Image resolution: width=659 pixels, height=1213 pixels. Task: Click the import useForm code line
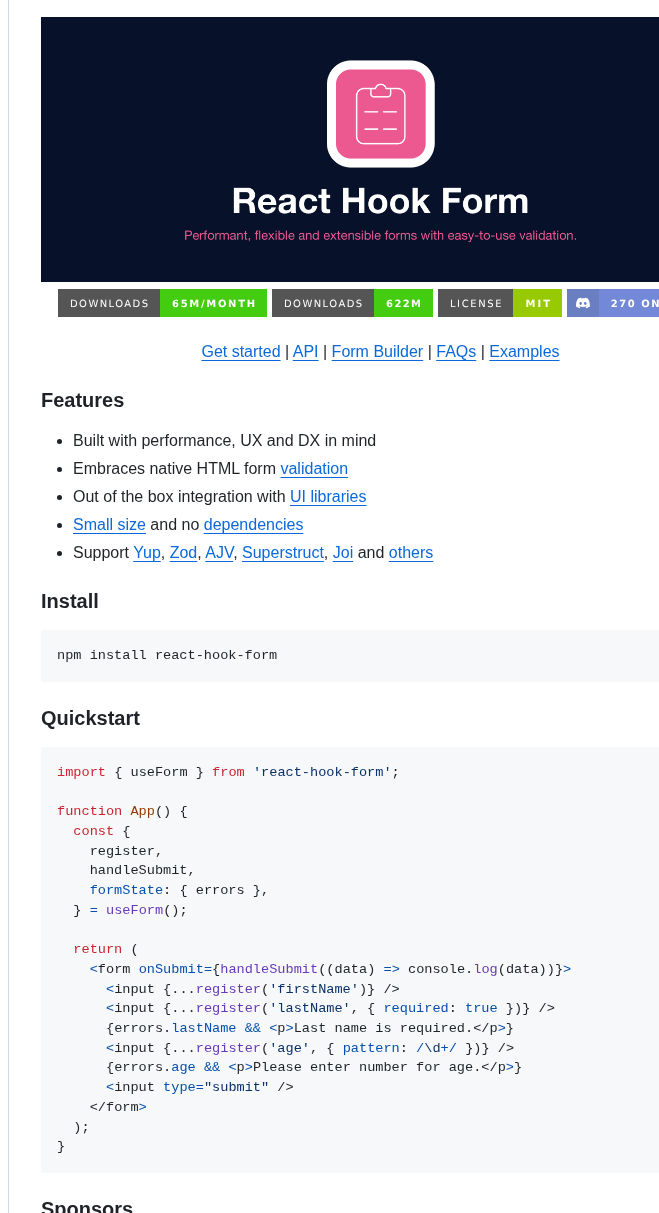[228, 772]
